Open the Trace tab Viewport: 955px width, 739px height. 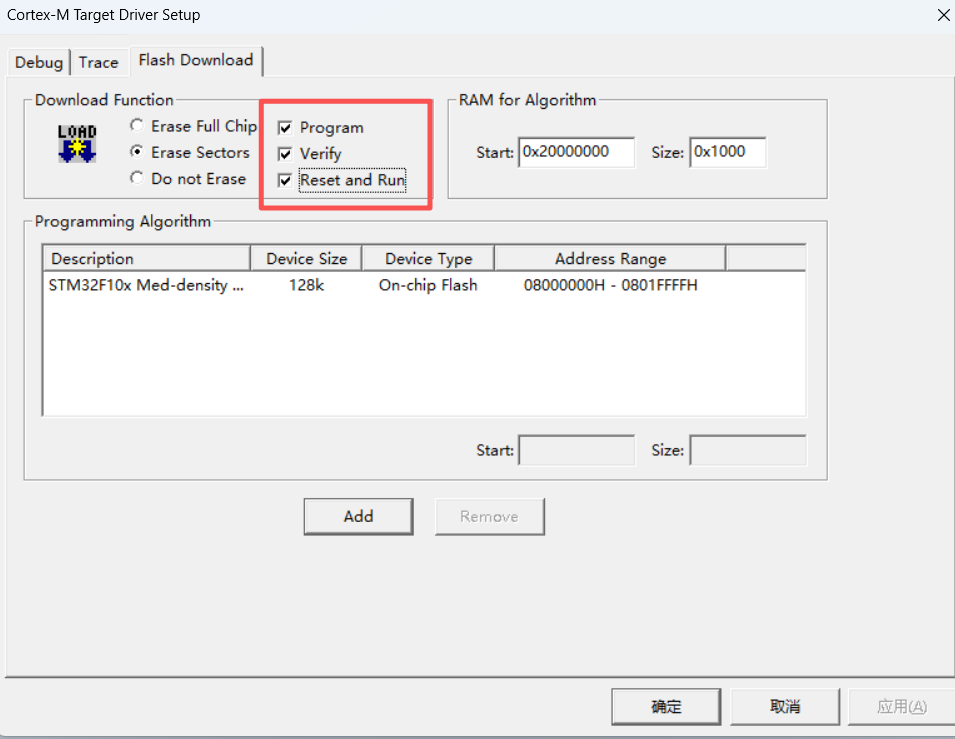99,62
